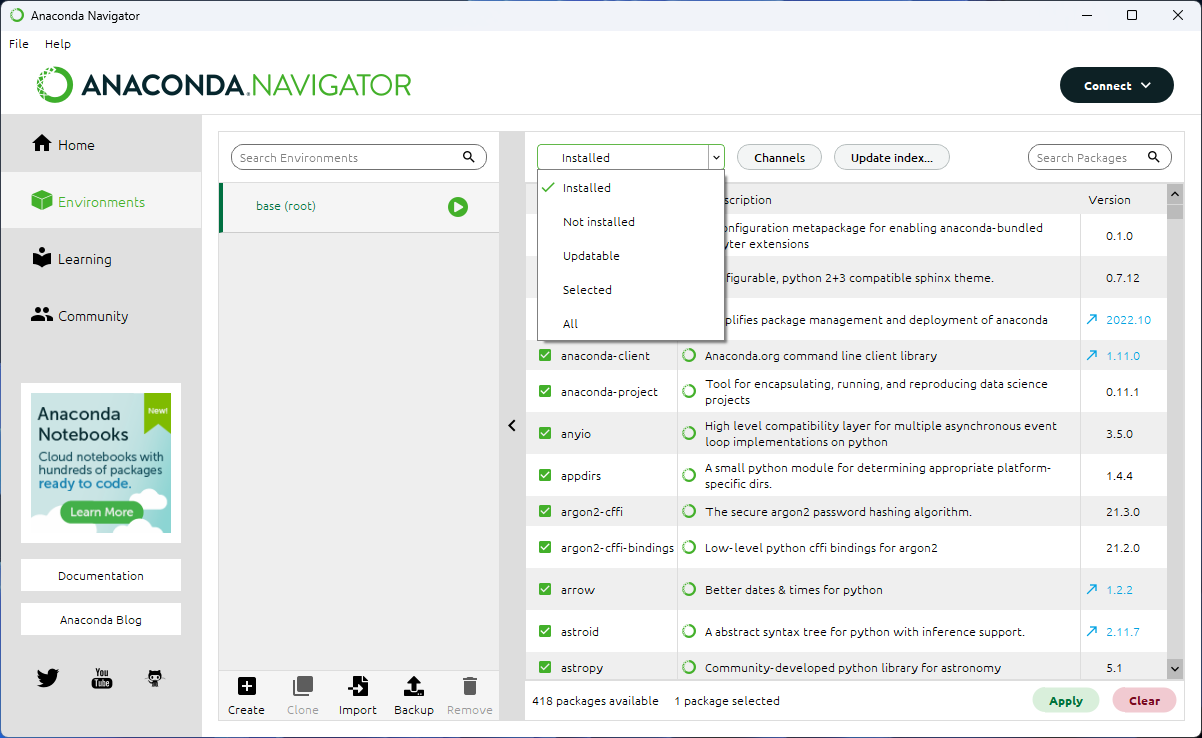
Task: Import an environment
Action: (357, 693)
